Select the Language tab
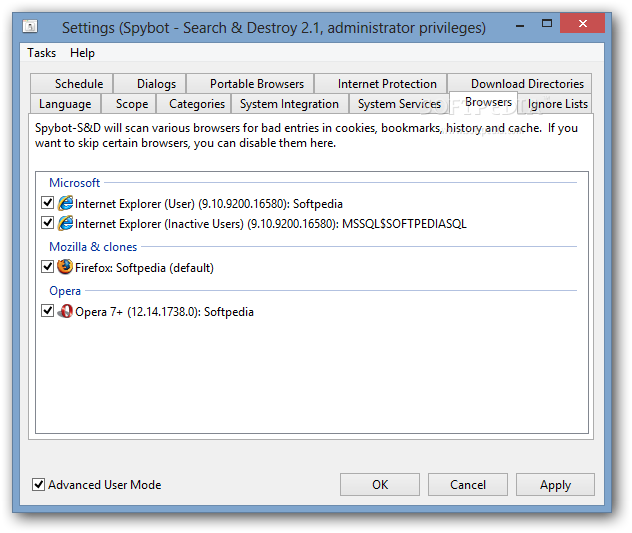Image resolution: width=632 pixels, height=533 pixels. 66,104
